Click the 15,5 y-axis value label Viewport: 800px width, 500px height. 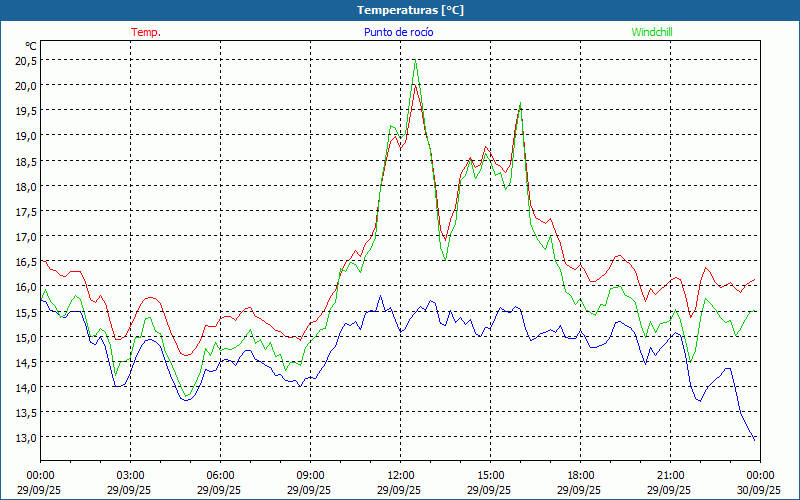(26, 312)
